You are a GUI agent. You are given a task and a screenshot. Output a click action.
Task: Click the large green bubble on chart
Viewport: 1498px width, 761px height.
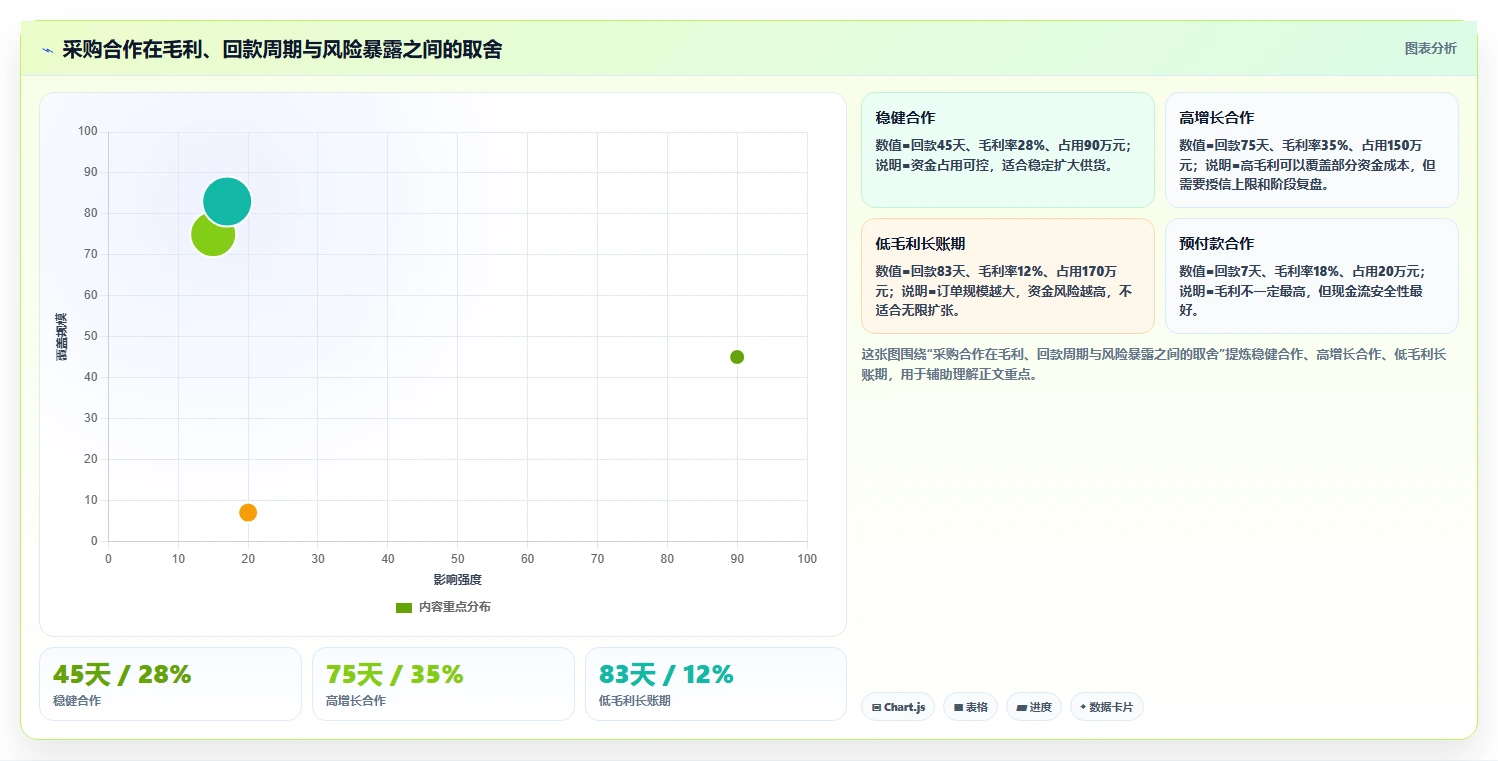213,234
